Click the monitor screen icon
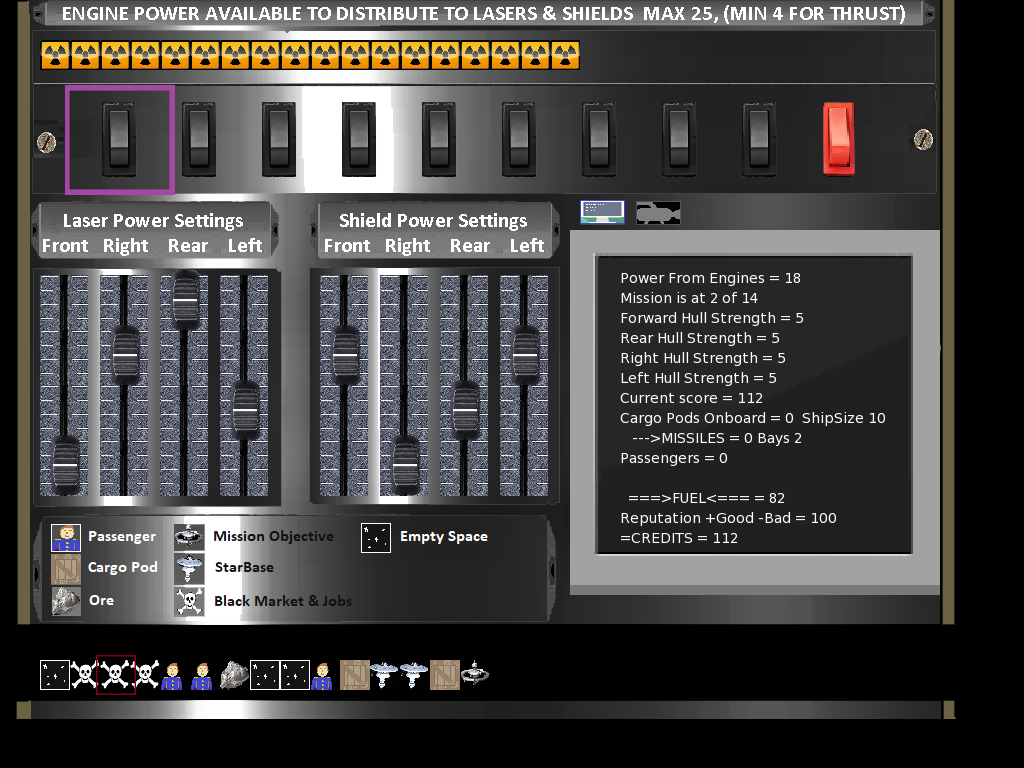The height and width of the screenshot is (768, 1024). 602,212
